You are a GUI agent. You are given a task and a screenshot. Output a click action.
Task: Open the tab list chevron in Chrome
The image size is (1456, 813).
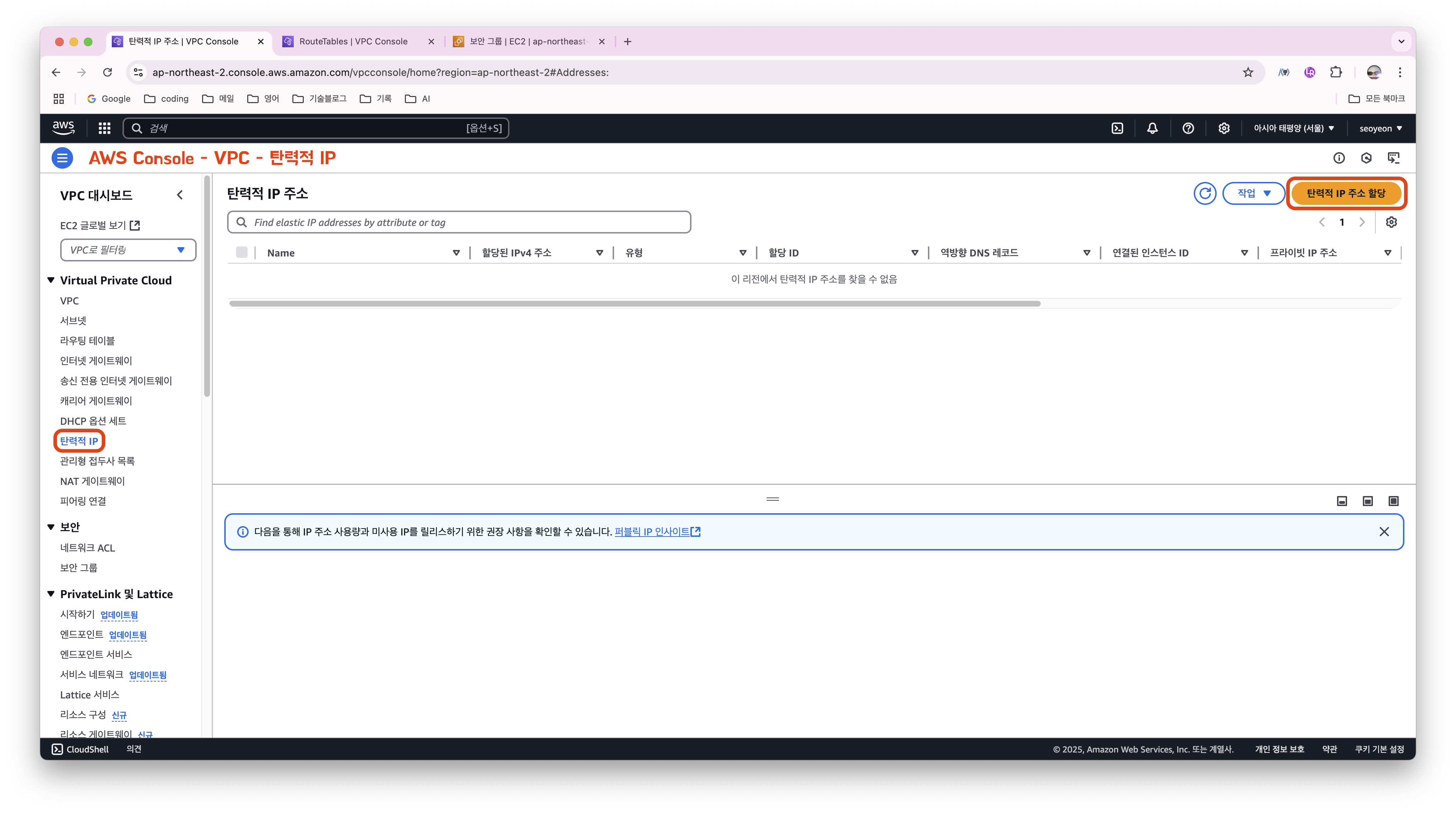(1401, 41)
